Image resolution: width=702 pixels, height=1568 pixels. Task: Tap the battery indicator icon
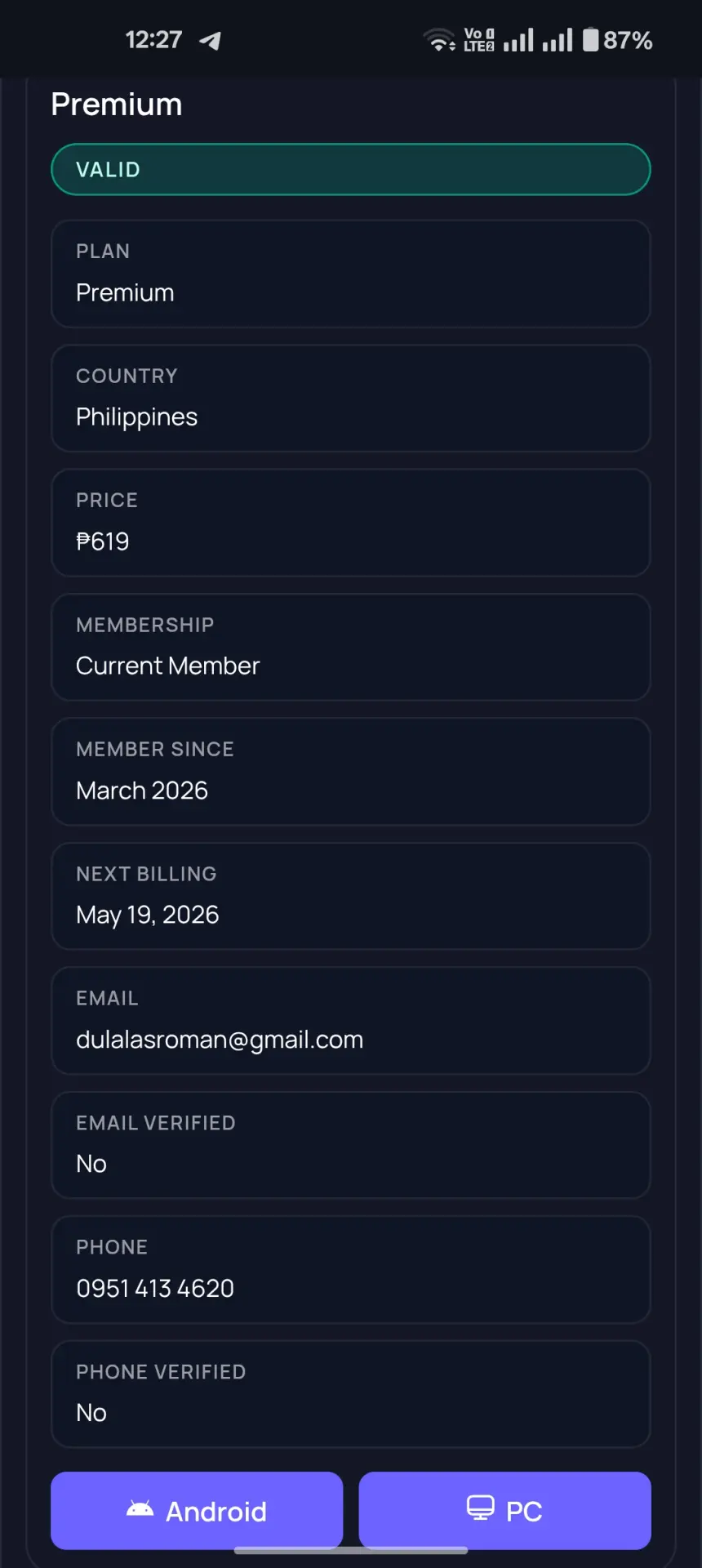click(591, 39)
